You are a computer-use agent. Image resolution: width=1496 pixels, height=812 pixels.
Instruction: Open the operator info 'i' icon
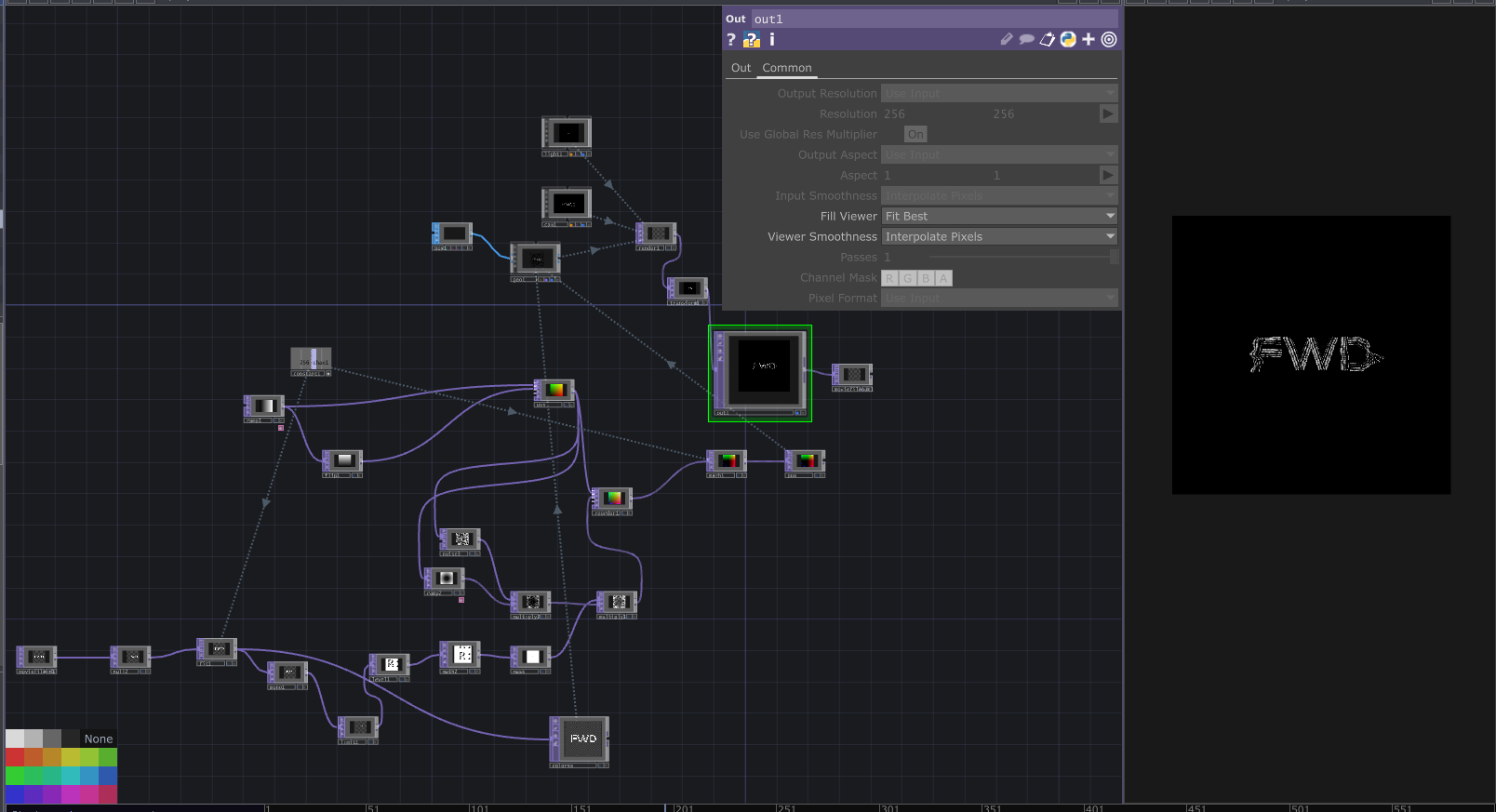(772, 39)
